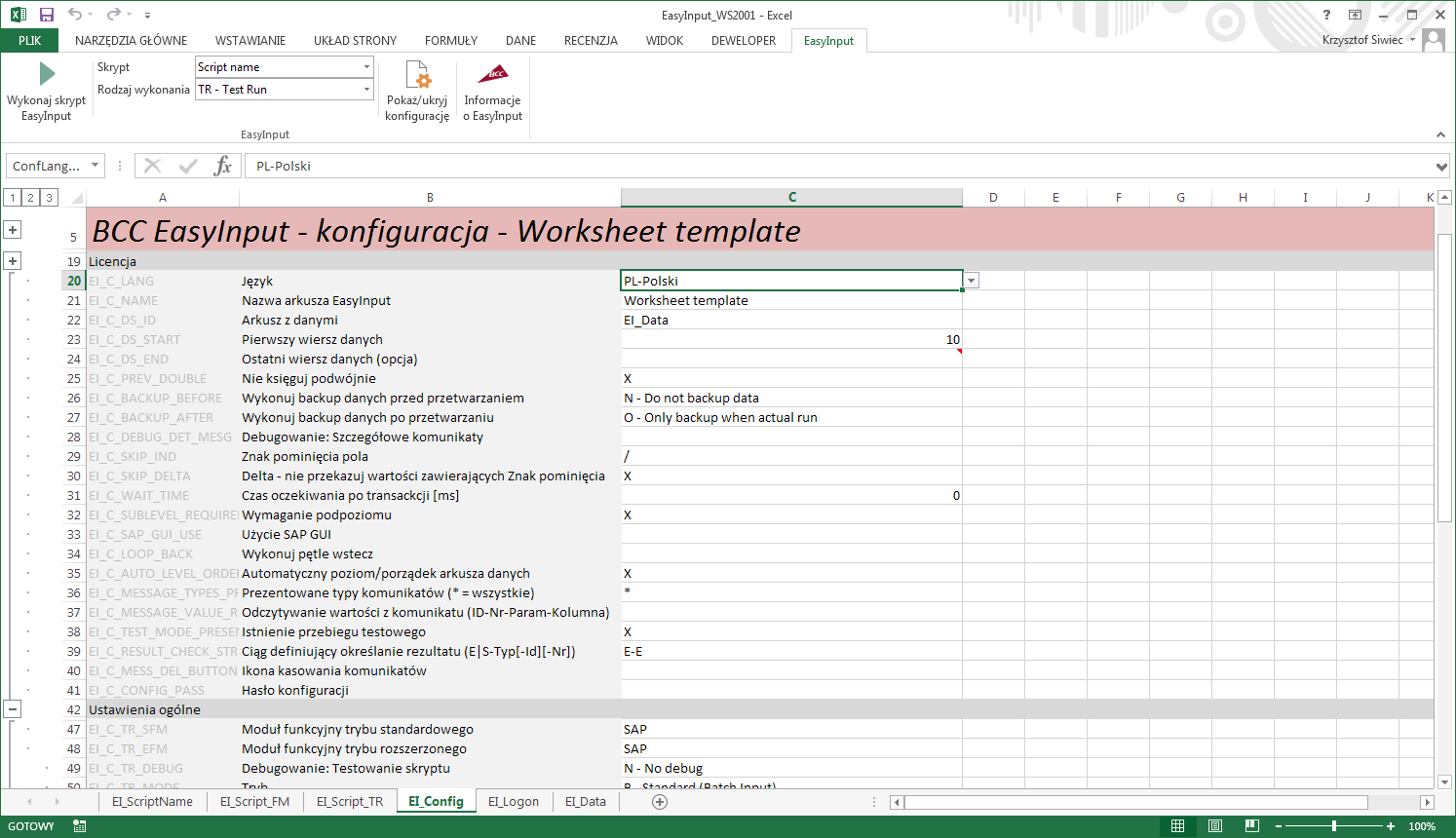Zoom in with plus icon

tap(1391, 826)
